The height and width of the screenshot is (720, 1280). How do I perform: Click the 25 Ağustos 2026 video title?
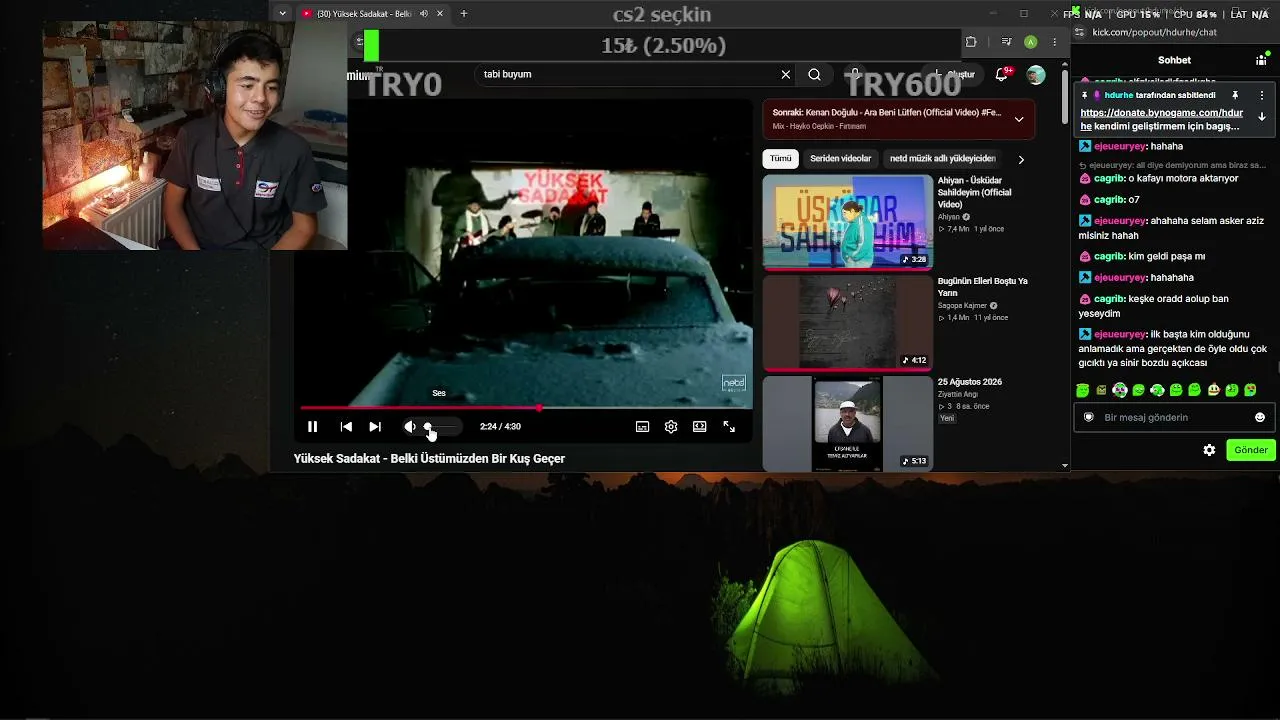coord(970,382)
